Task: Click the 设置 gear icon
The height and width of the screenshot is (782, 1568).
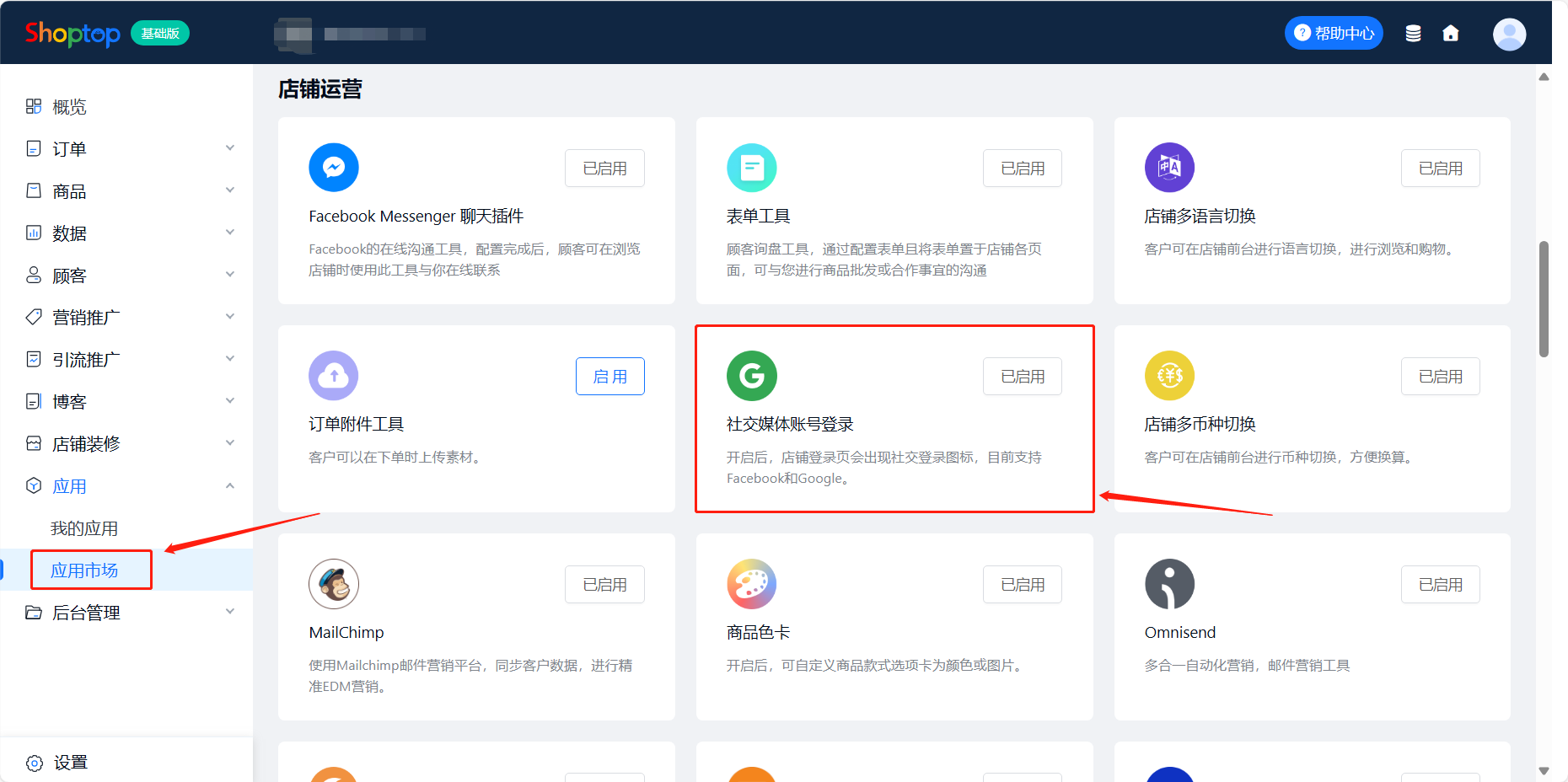Action: (x=35, y=763)
